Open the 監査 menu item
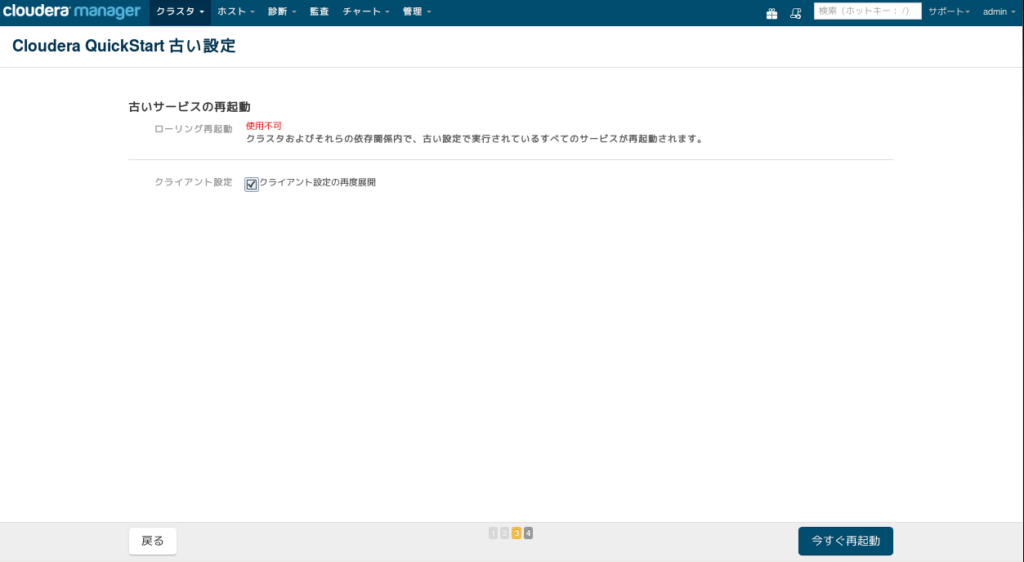The height and width of the screenshot is (562, 1024). pos(319,12)
